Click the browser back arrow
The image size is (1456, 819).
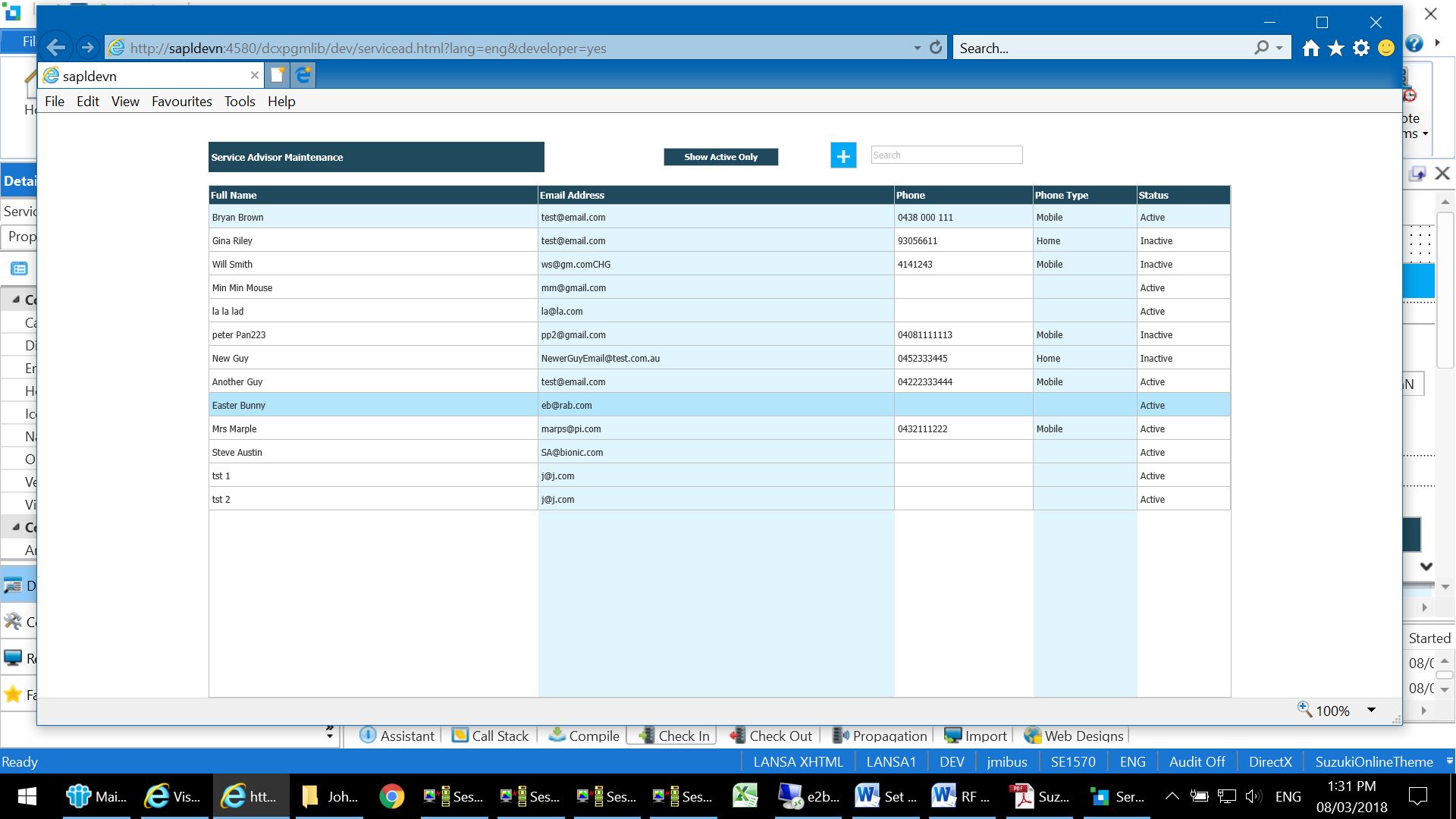point(55,48)
